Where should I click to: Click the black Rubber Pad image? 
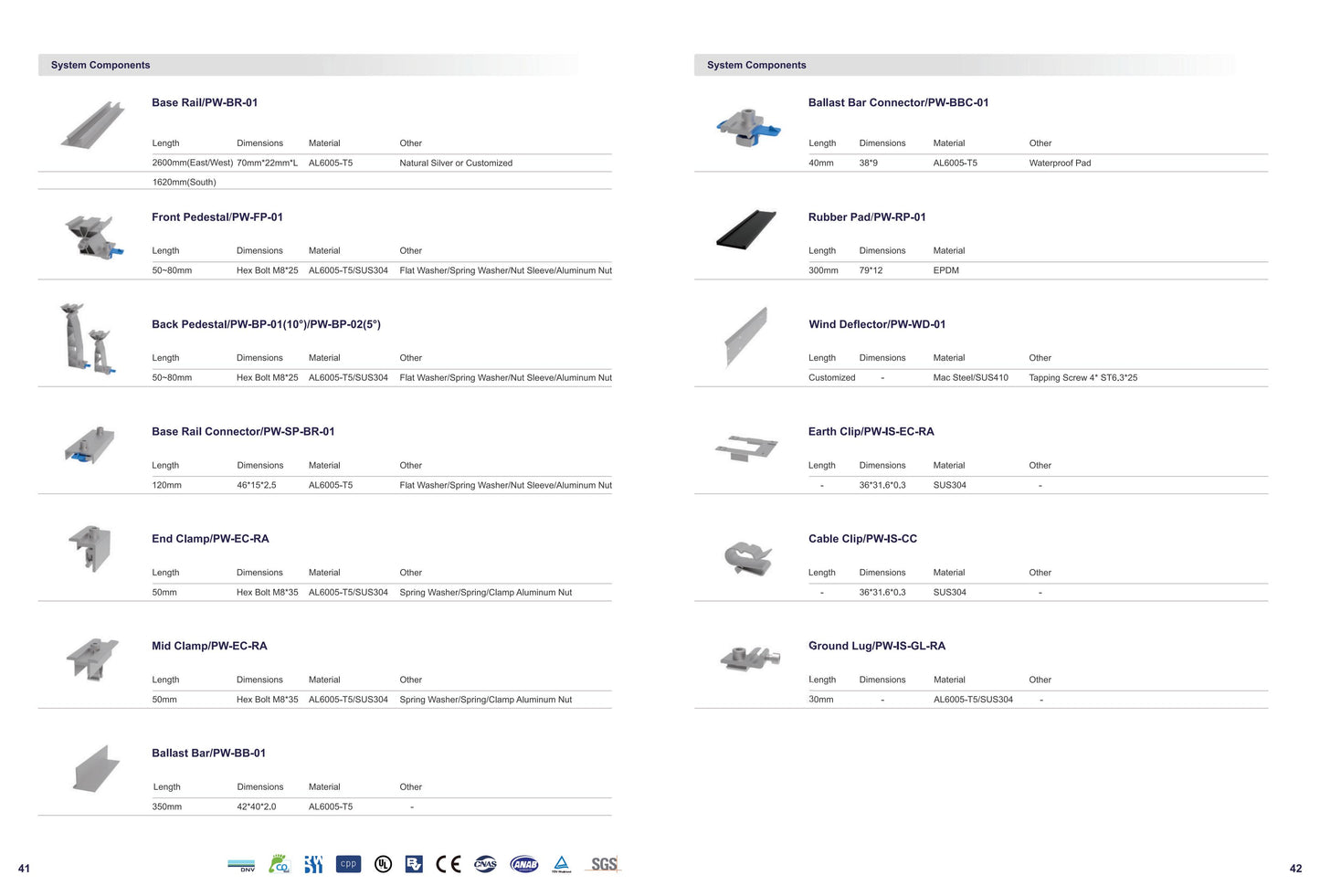point(746,229)
